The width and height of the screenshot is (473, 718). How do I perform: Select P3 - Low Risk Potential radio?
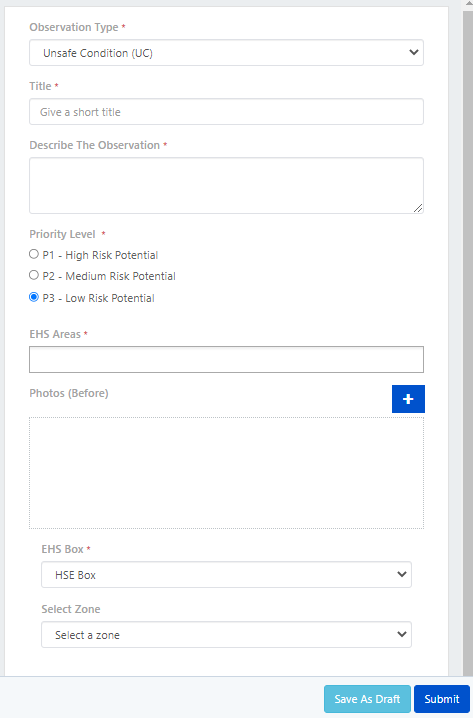pos(34,297)
